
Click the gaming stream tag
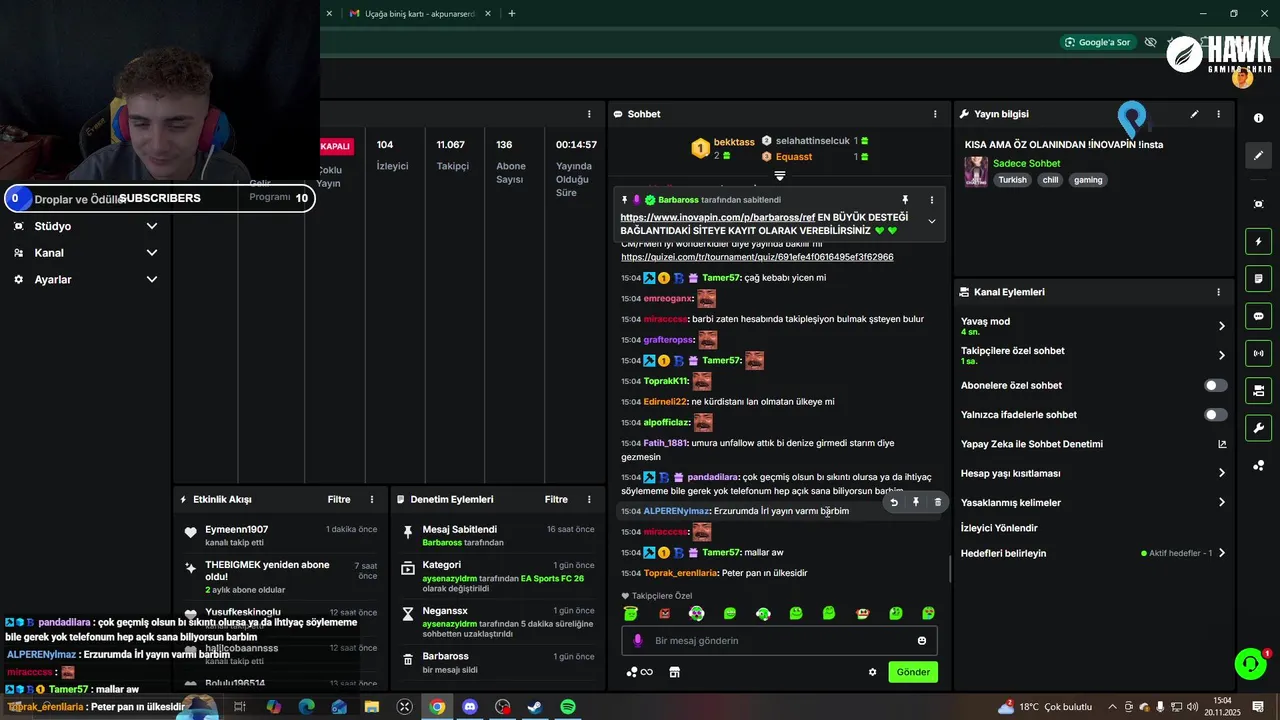1088,180
